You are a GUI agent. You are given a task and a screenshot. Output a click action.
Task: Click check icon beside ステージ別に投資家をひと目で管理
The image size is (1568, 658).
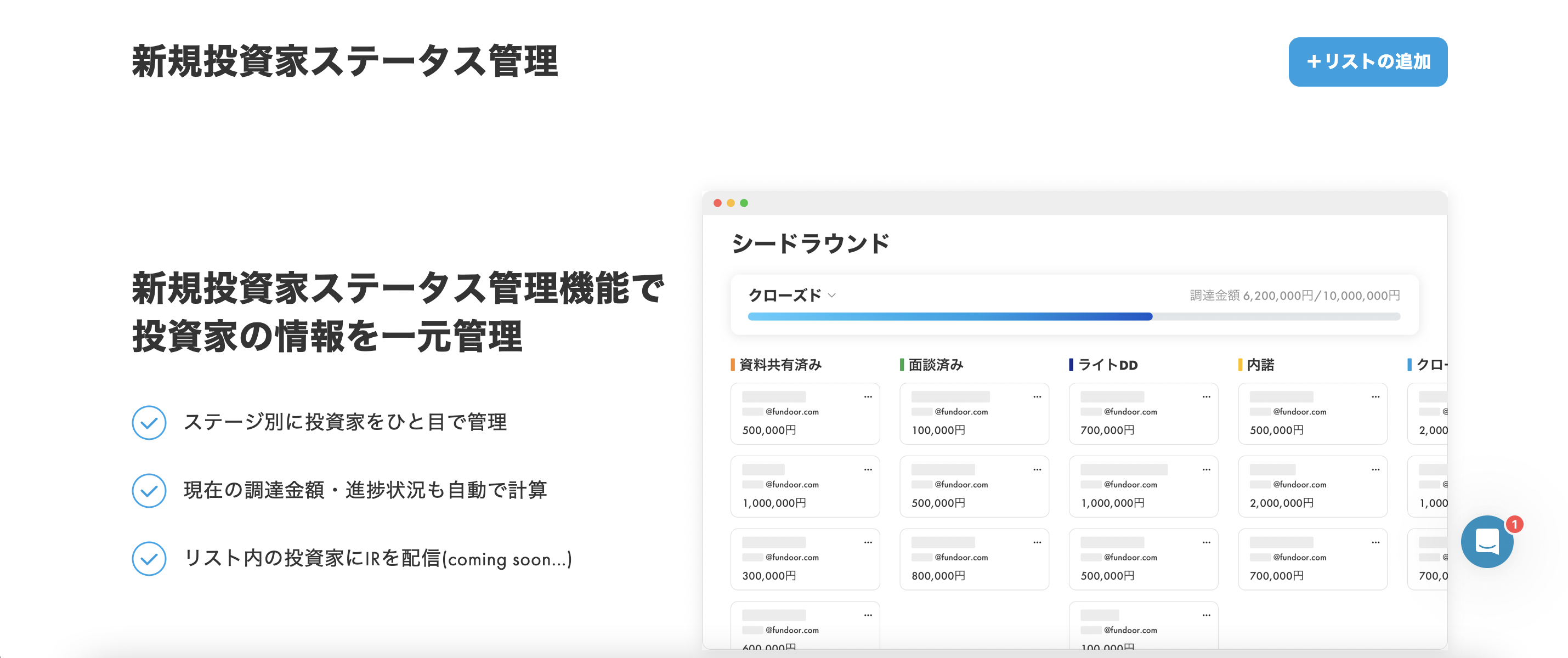pyautogui.click(x=149, y=422)
